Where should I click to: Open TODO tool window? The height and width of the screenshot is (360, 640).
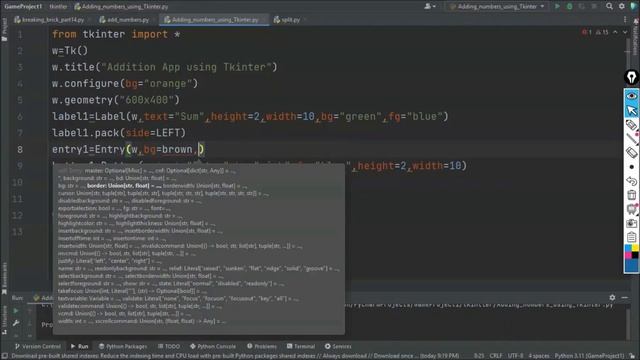tap(169, 346)
